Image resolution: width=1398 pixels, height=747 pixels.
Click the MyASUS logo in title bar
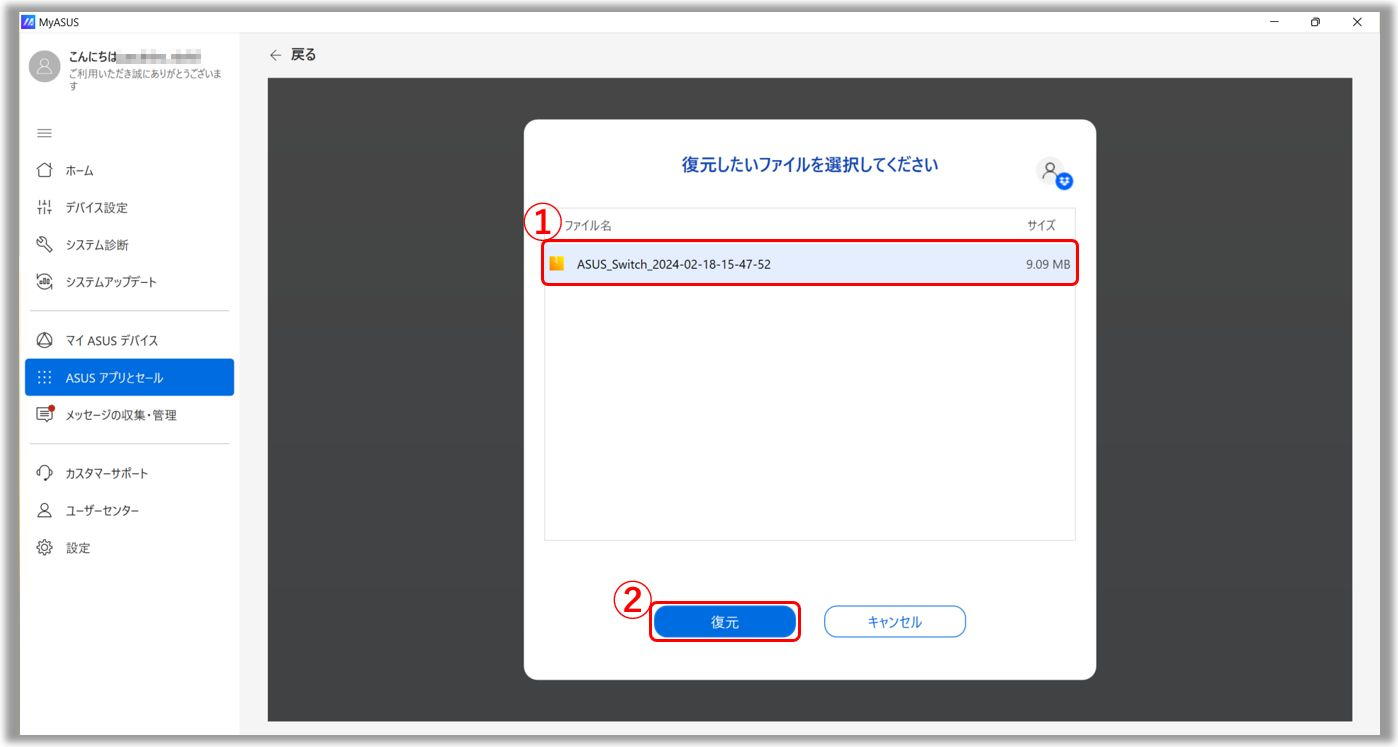point(28,22)
